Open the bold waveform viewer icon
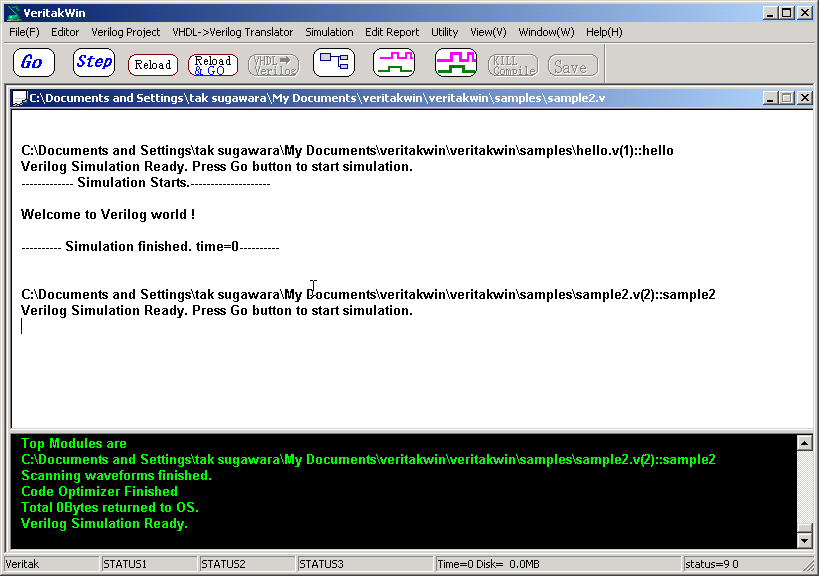The height and width of the screenshot is (576, 819). point(455,63)
